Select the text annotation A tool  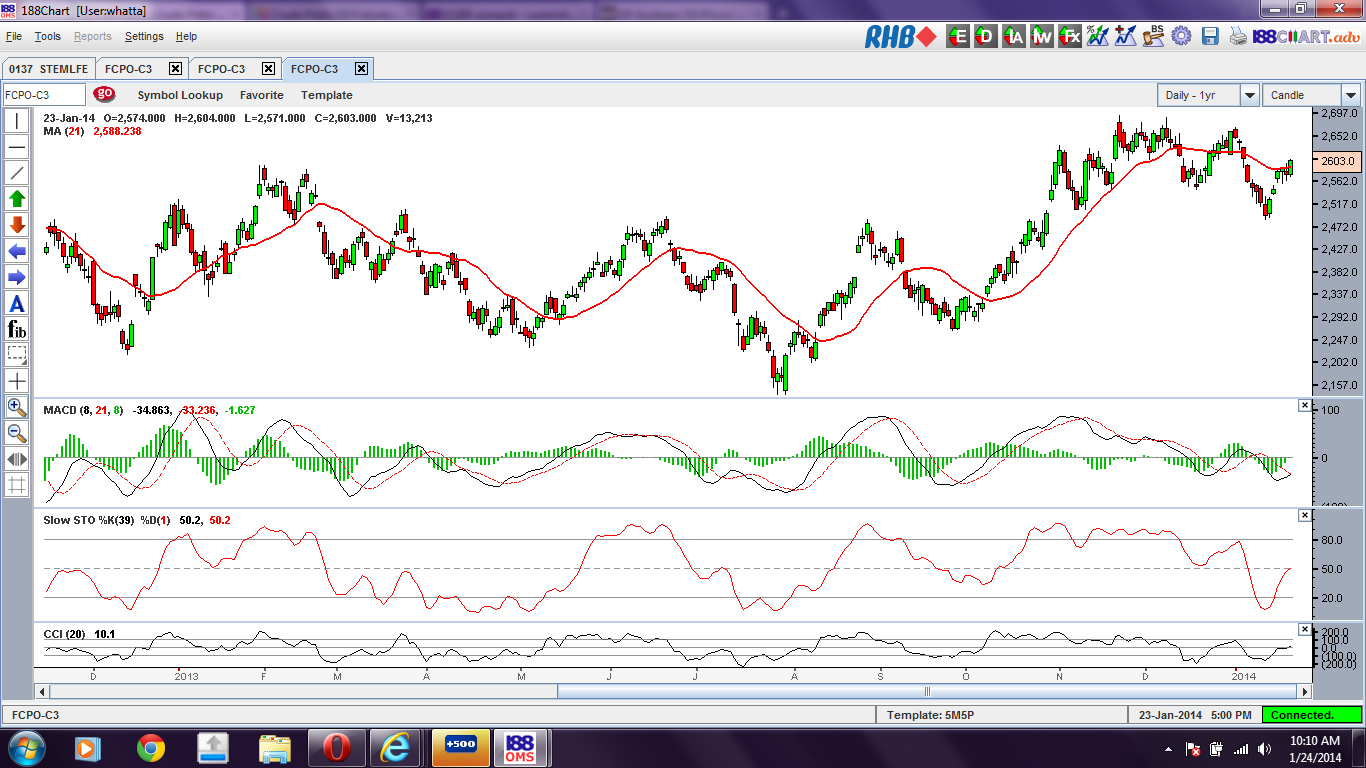click(17, 303)
